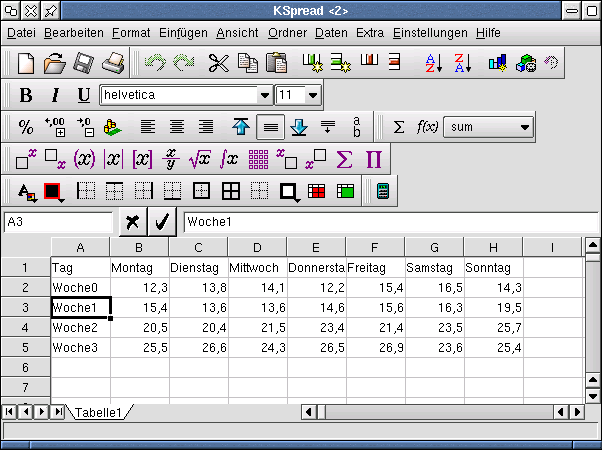Open the Format menu

click(131, 33)
